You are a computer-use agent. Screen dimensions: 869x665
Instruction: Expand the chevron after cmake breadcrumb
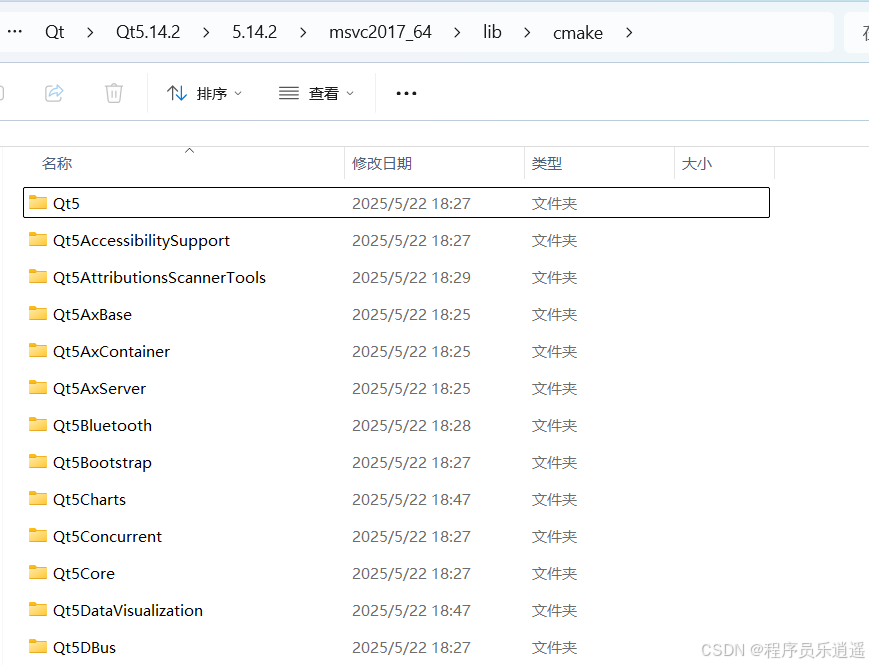629,33
